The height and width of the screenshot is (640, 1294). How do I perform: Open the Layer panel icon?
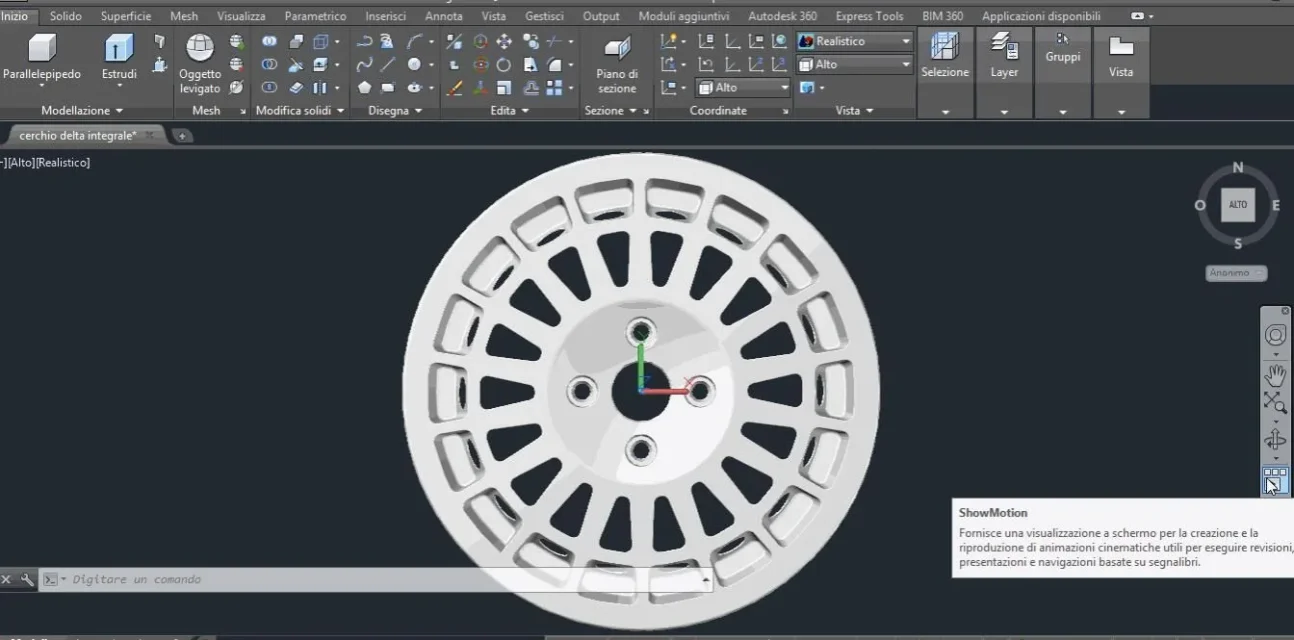coord(1004,54)
